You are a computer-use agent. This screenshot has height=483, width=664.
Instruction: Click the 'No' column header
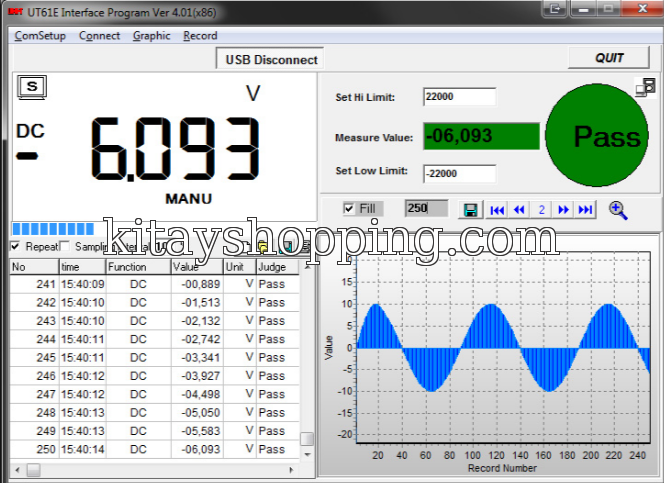(34, 267)
